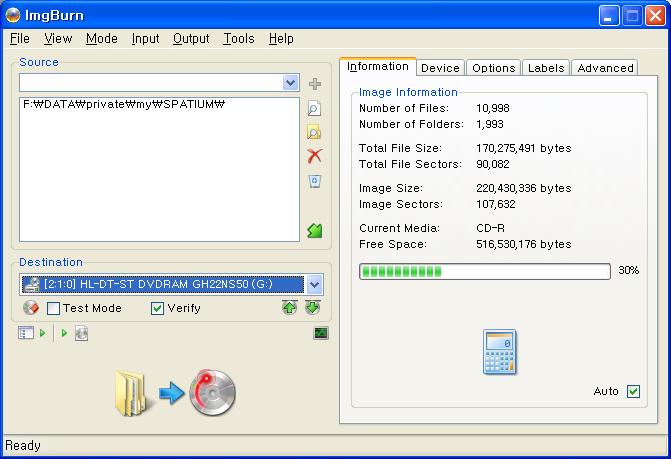Click the Number of Files value 10,998
This screenshot has height=459, width=671.
coord(493,108)
